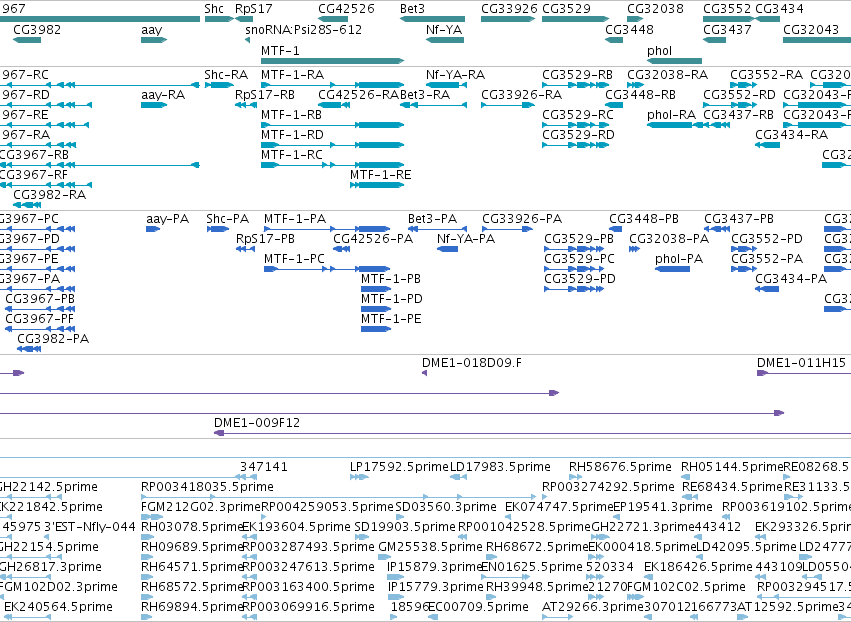
Task: Select the MTF-1-PC protein feature
Action: click(327, 269)
